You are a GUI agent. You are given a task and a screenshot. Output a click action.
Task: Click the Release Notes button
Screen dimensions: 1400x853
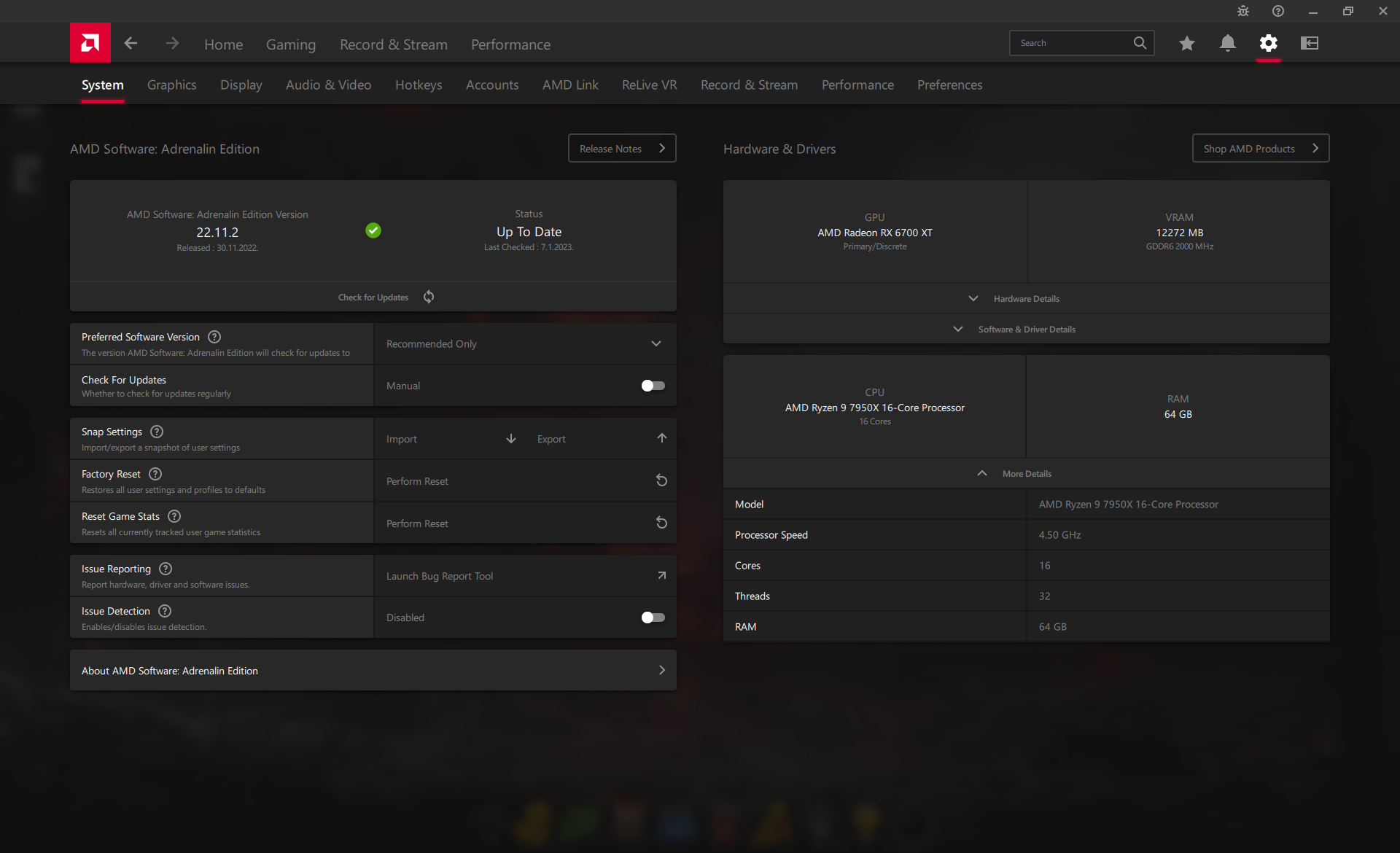point(621,148)
